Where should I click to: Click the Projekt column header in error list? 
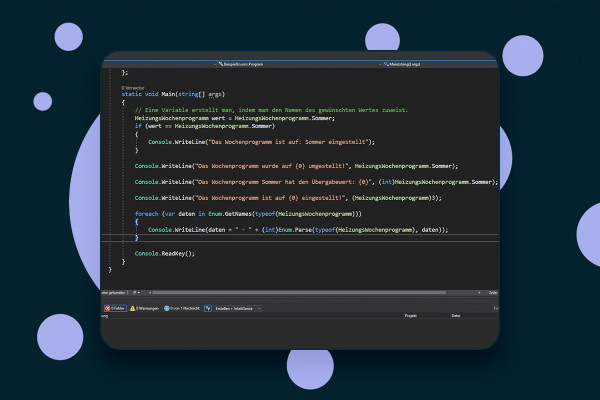[411, 315]
